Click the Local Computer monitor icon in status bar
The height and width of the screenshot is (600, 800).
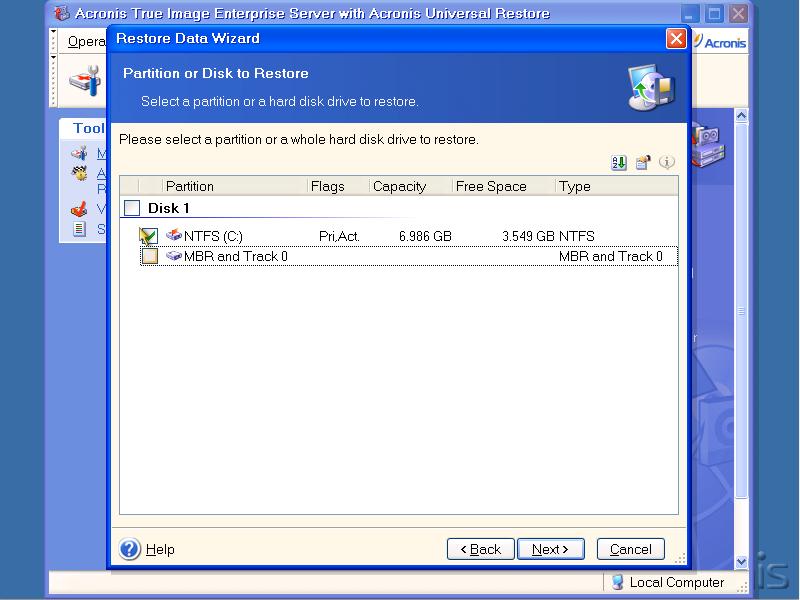(616, 582)
